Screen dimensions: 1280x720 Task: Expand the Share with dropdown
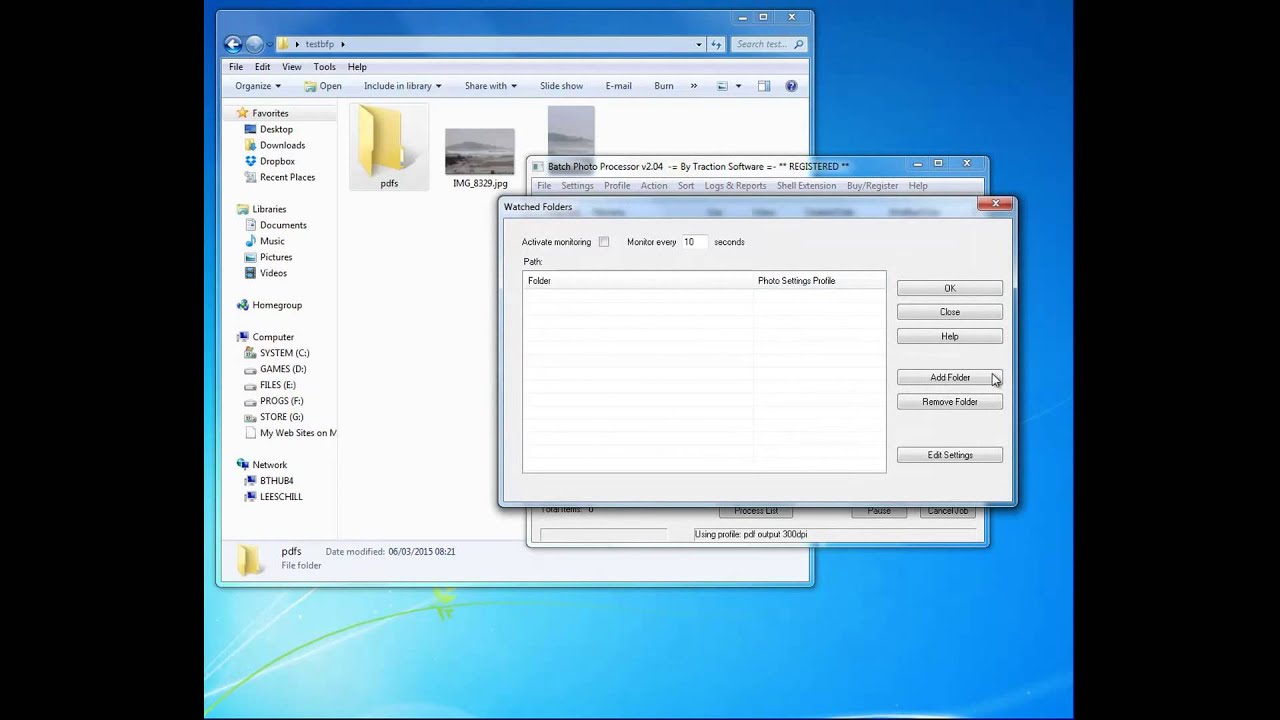click(x=490, y=86)
